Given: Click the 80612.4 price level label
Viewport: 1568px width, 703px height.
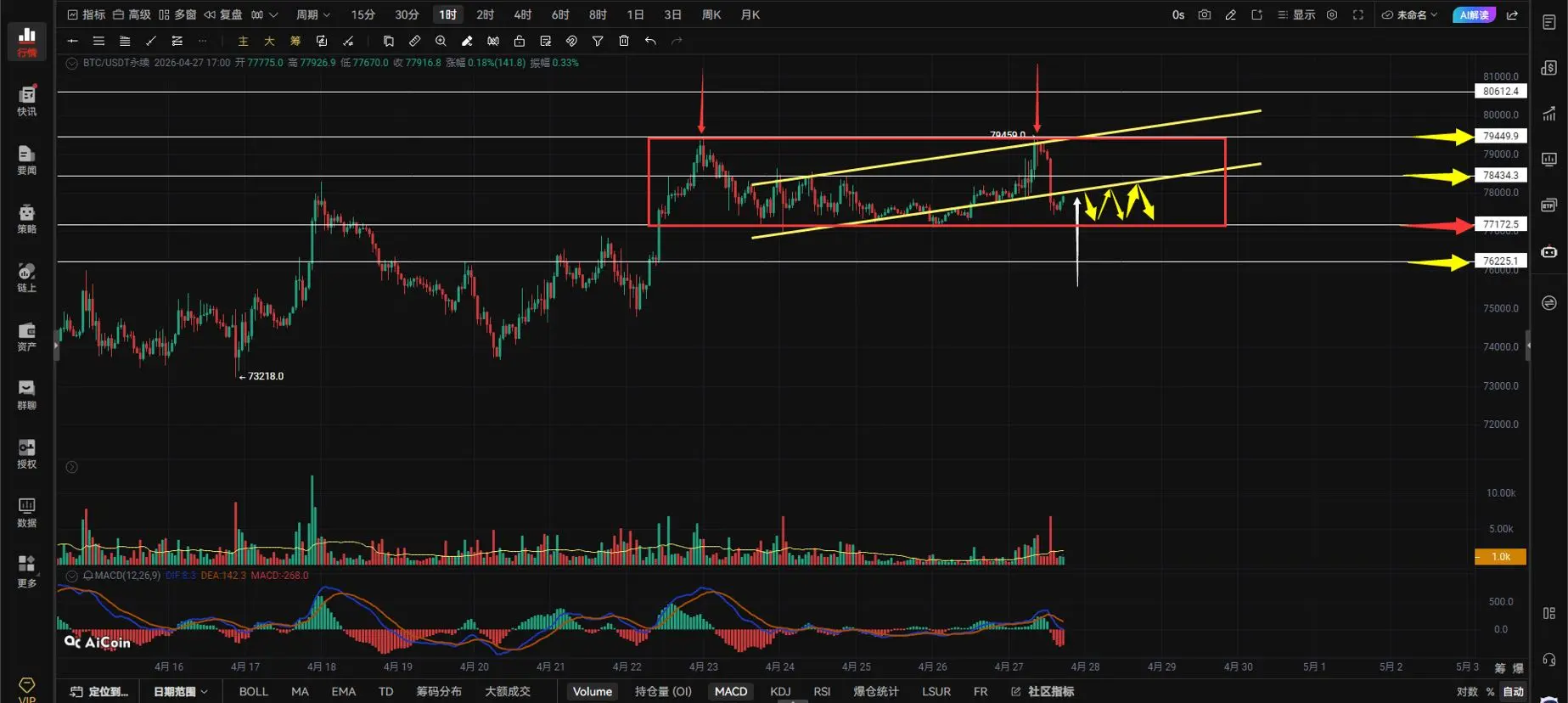Looking at the screenshot, I should [x=1500, y=92].
